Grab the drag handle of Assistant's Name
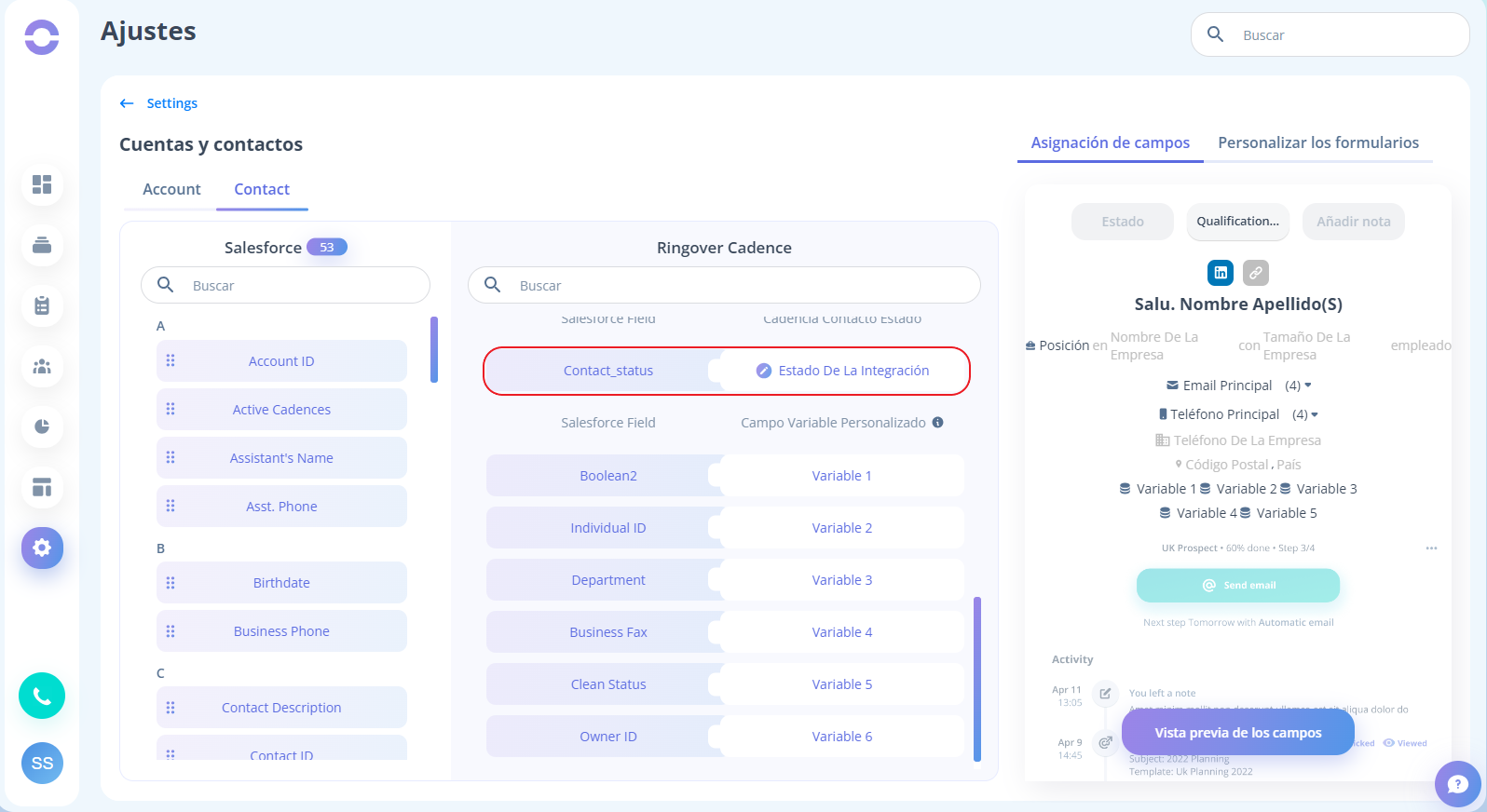 point(171,458)
